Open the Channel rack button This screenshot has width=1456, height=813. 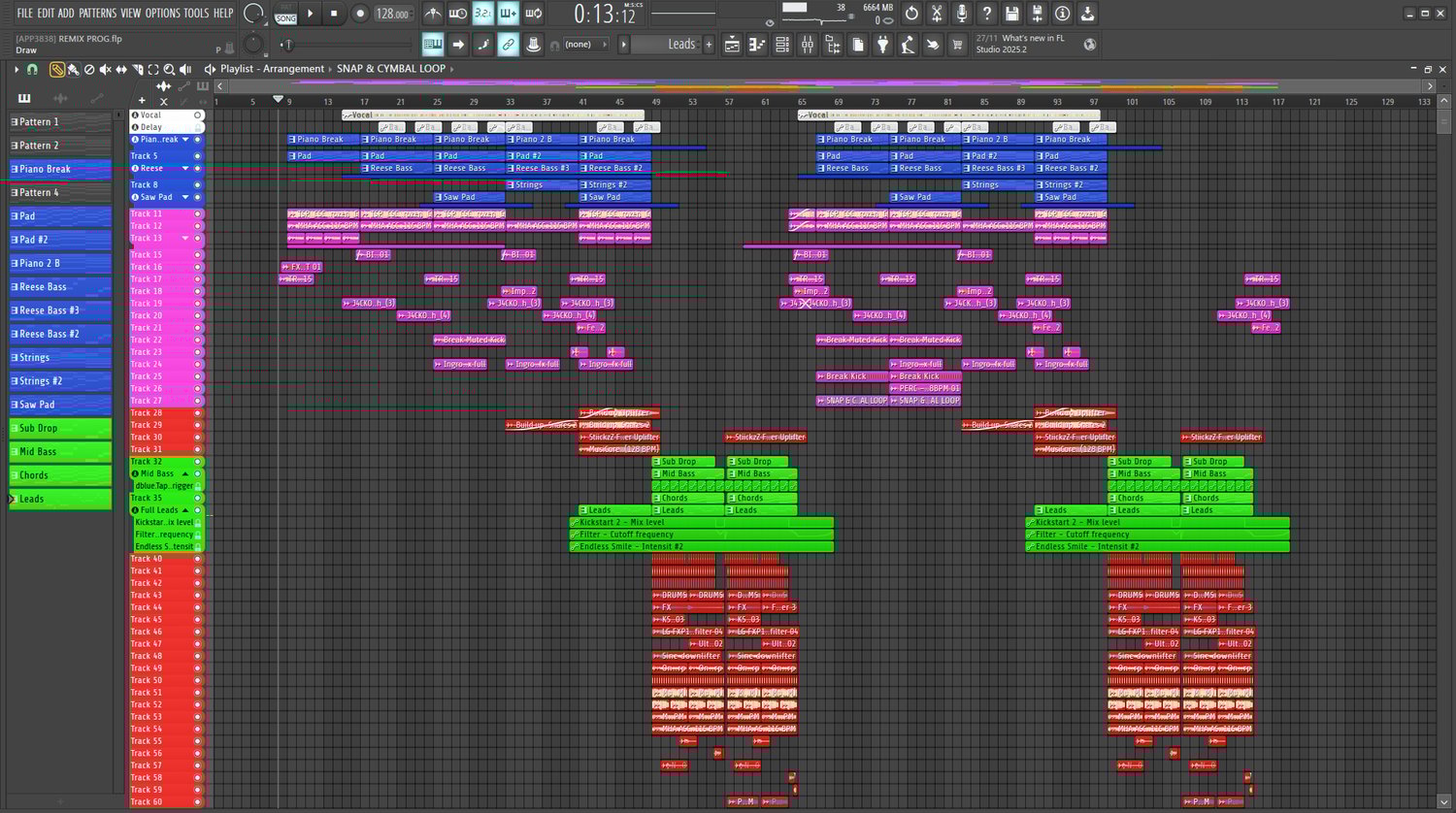(x=782, y=44)
